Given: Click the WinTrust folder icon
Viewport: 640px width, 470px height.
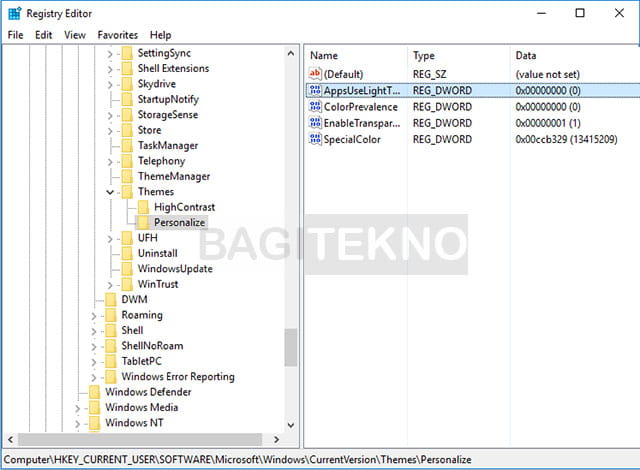Looking at the screenshot, I should tap(127, 284).
